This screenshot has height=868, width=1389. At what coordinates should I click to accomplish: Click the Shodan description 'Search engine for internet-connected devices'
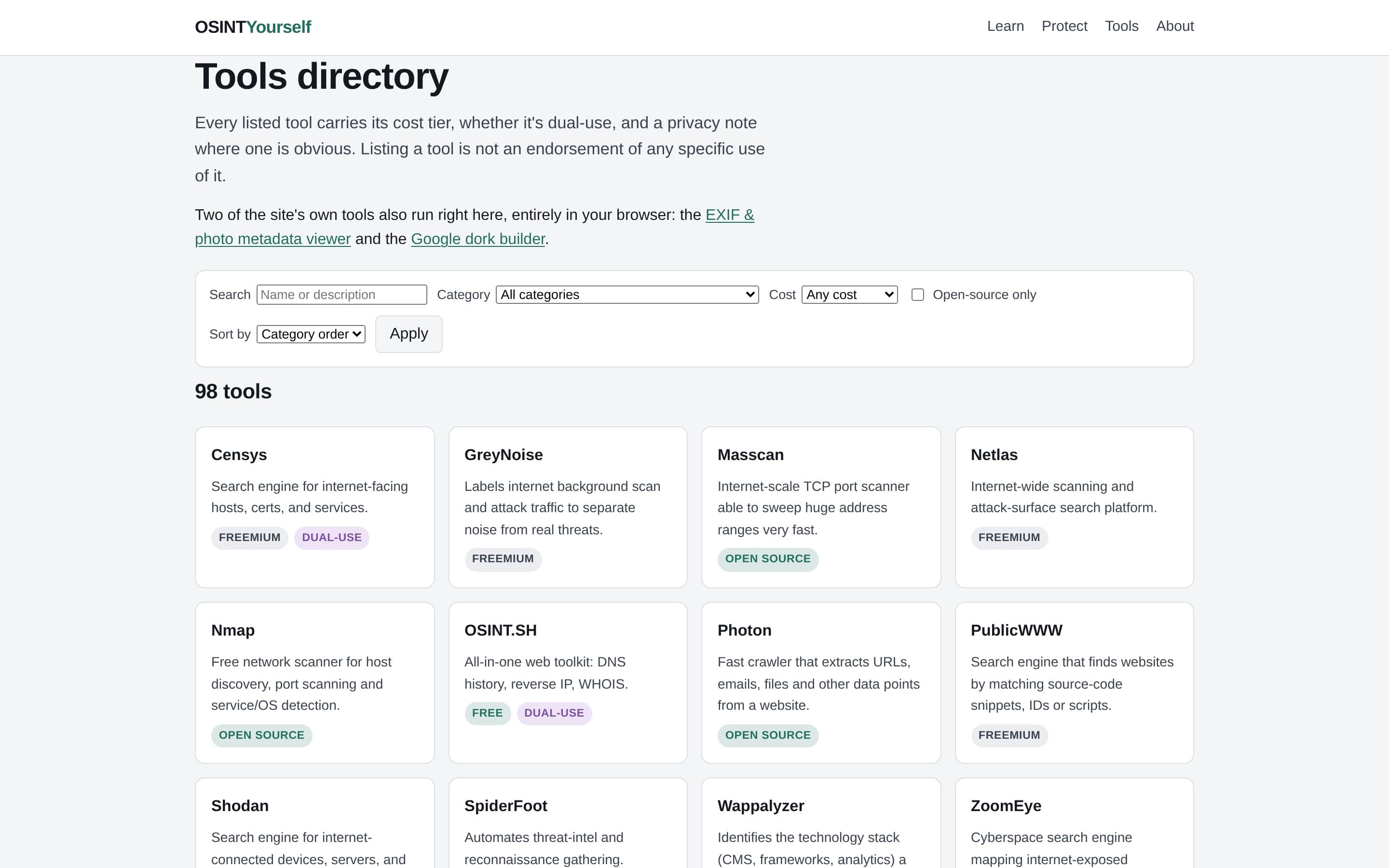309,849
